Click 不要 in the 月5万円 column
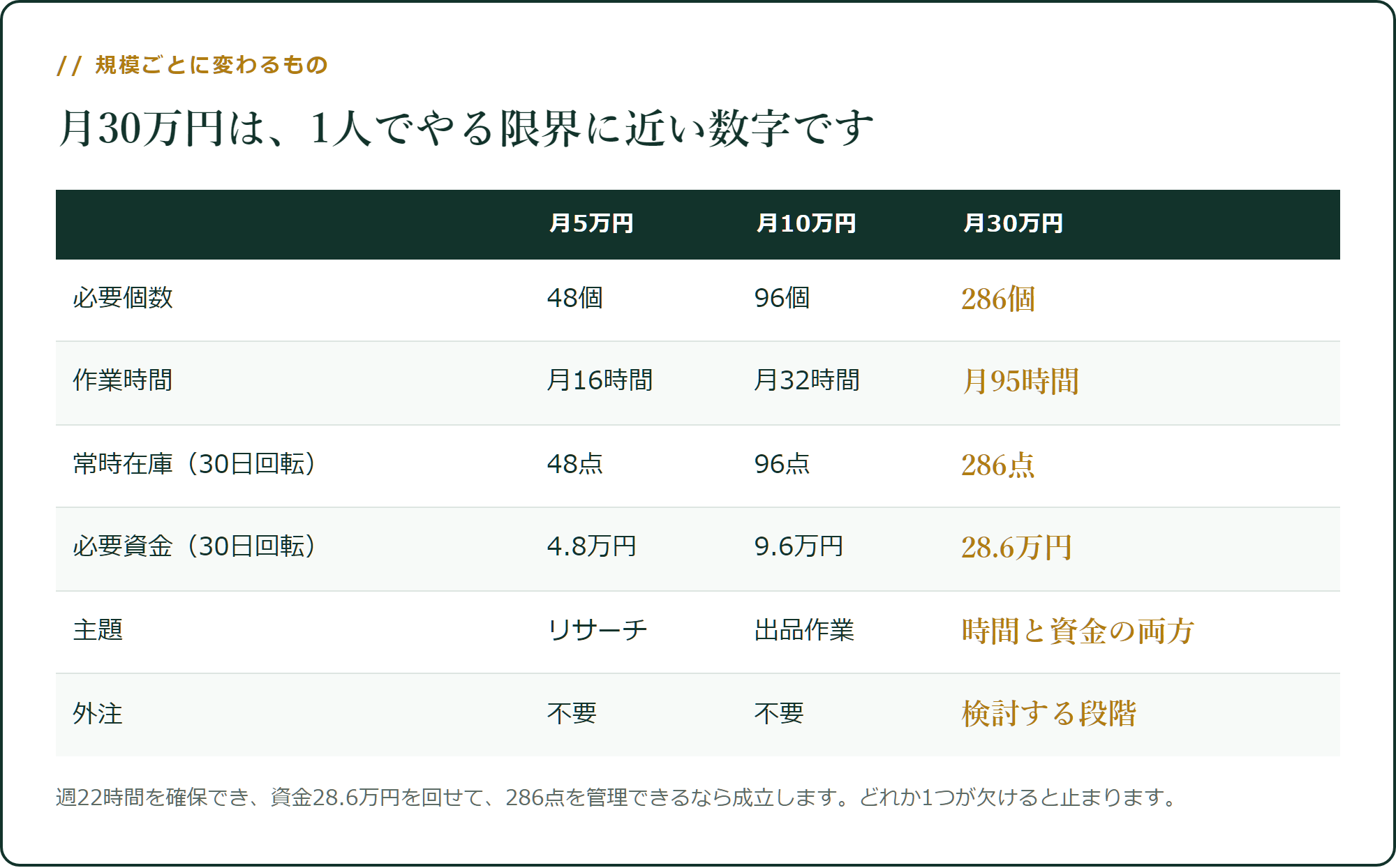This screenshot has height=868, width=1396. coord(572,714)
